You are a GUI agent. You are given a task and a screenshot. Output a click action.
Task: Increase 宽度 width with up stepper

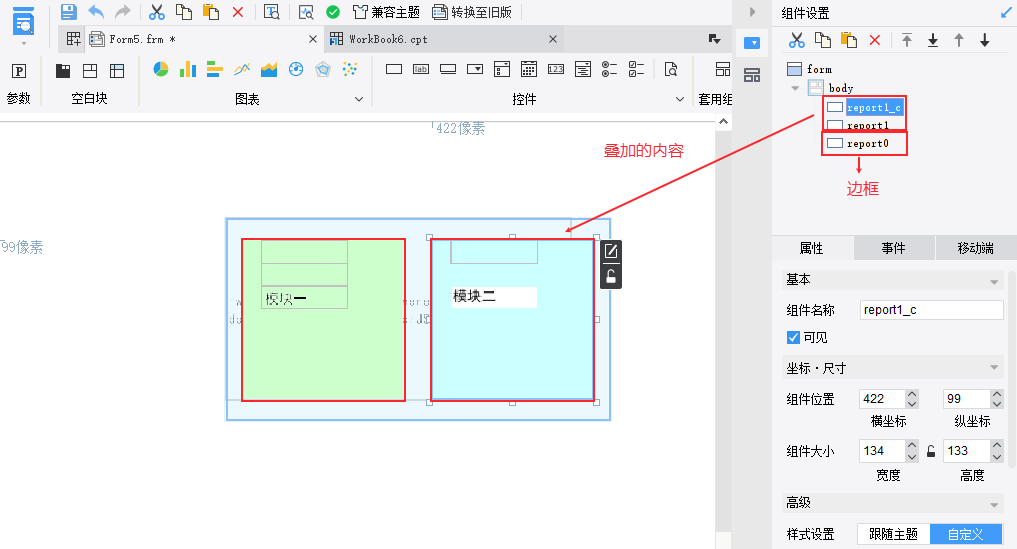tap(912, 445)
